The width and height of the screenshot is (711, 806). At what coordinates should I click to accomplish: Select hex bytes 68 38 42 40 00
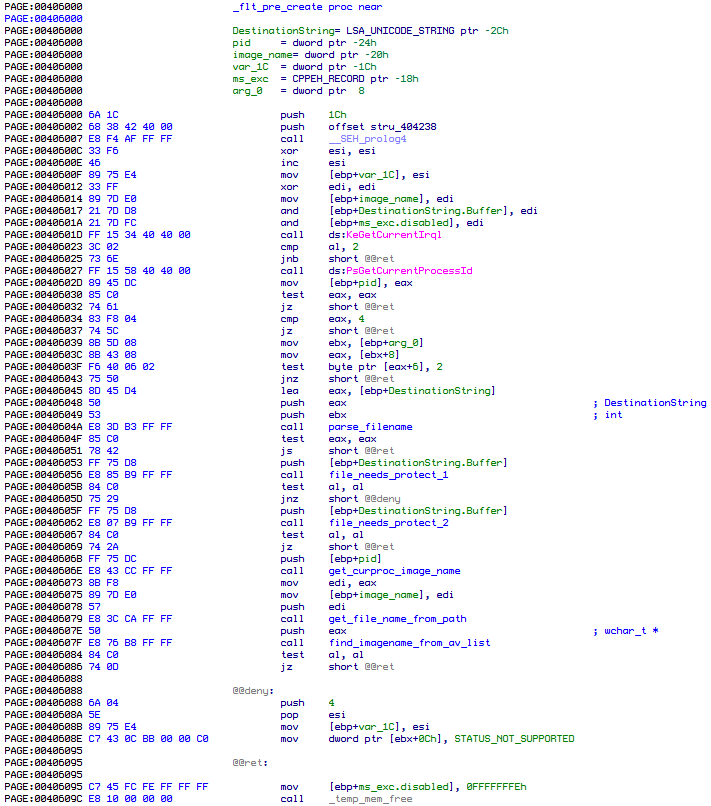coord(130,127)
